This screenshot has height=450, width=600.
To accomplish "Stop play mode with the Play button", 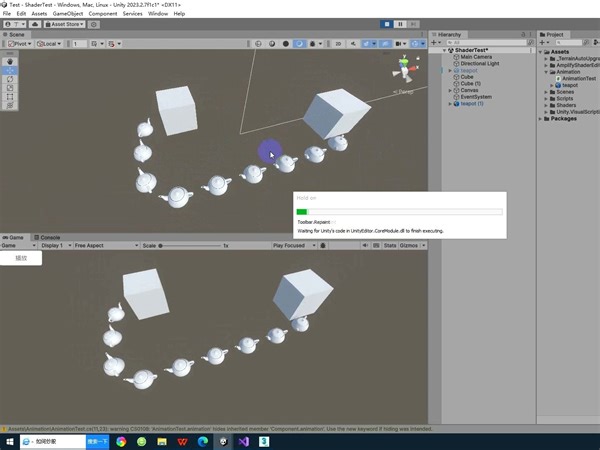I will [387, 24].
